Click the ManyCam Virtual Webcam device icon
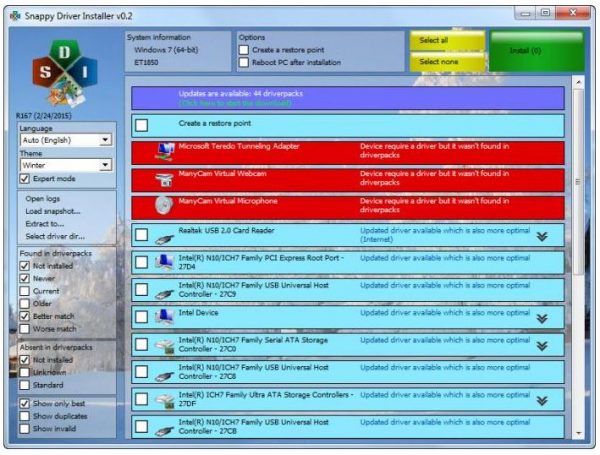The width and height of the screenshot is (600, 455). pos(165,179)
